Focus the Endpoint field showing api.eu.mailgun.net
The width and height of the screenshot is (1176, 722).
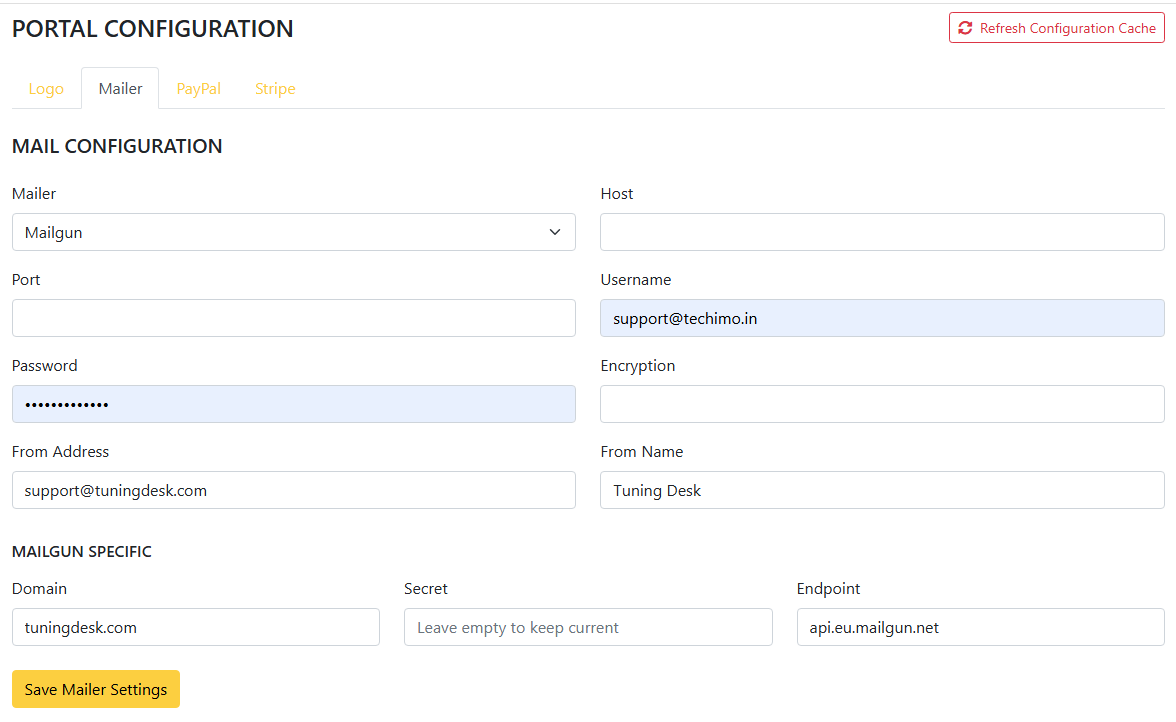click(x=980, y=627)
